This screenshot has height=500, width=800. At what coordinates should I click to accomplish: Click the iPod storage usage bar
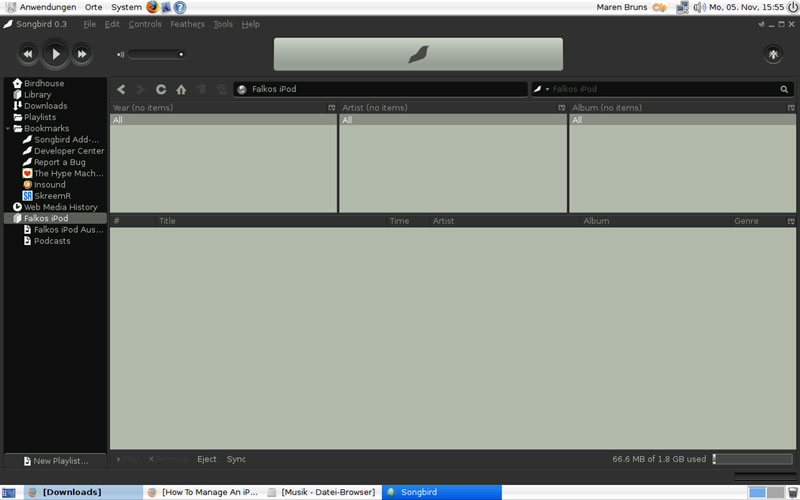tap(753, 459)
